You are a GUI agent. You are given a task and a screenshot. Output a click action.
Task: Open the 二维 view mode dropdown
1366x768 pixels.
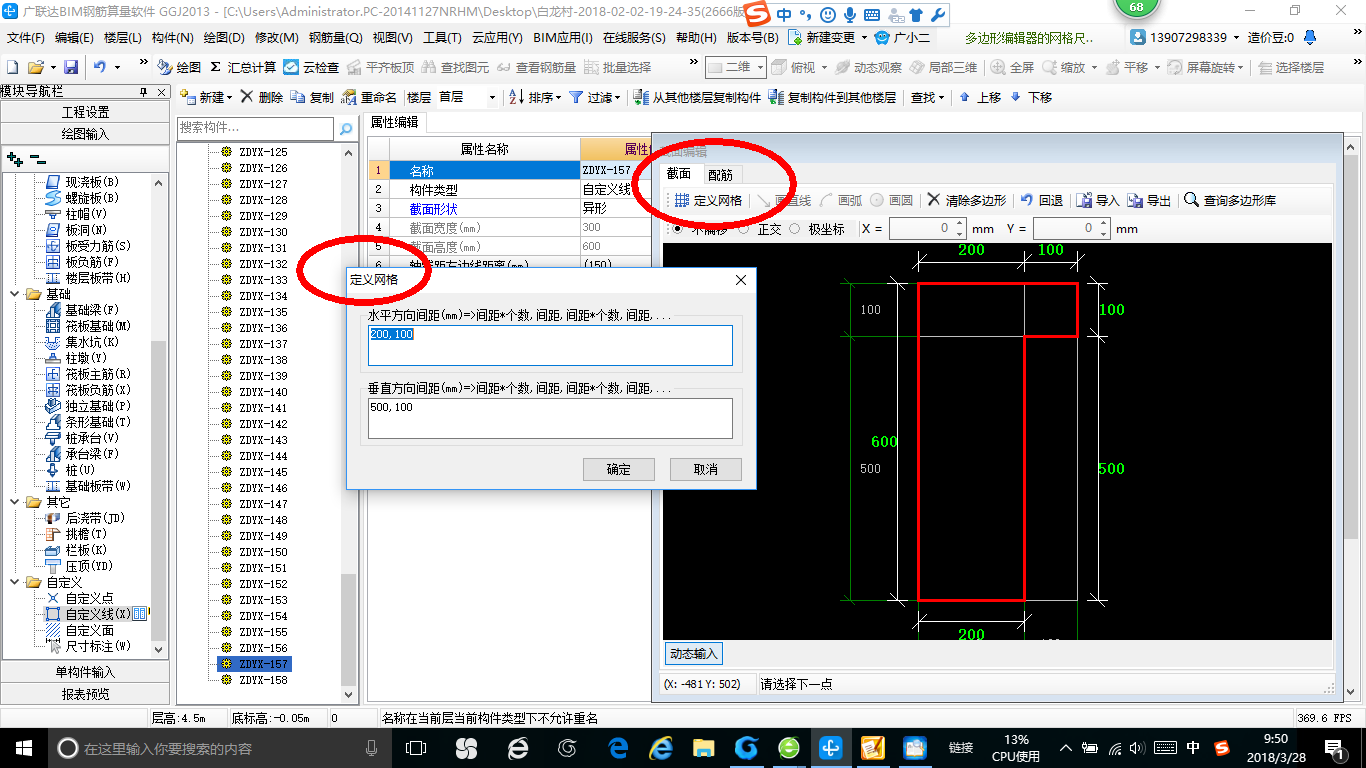point(761,67)
